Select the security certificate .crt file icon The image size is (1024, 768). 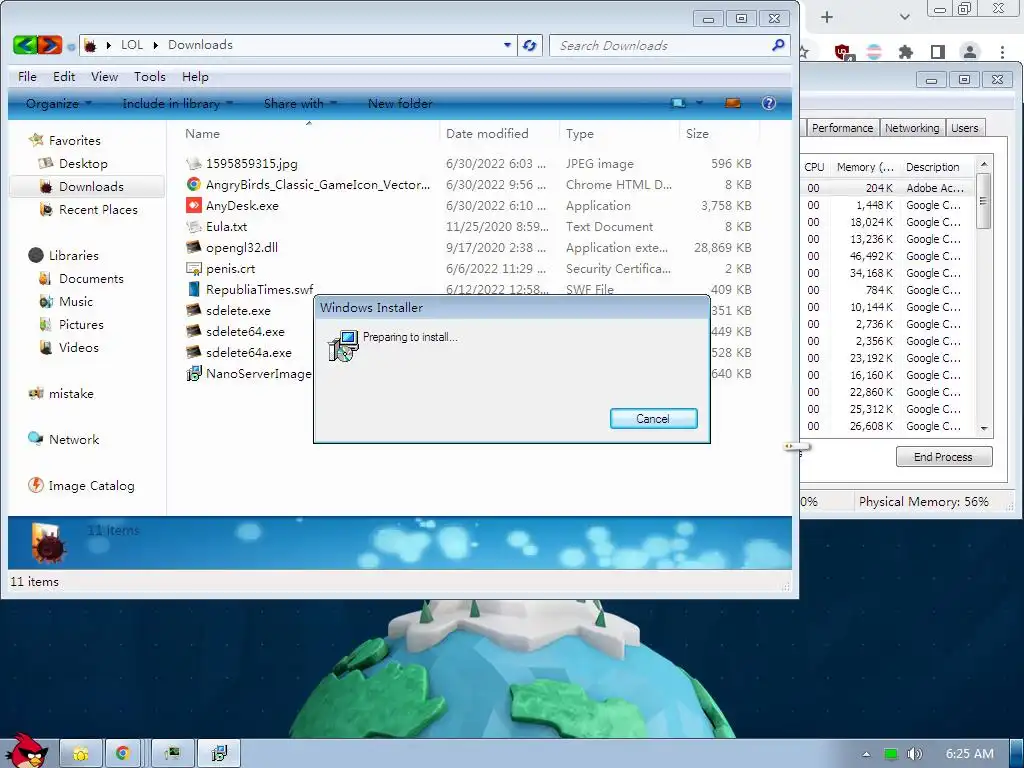coord(193,268)
